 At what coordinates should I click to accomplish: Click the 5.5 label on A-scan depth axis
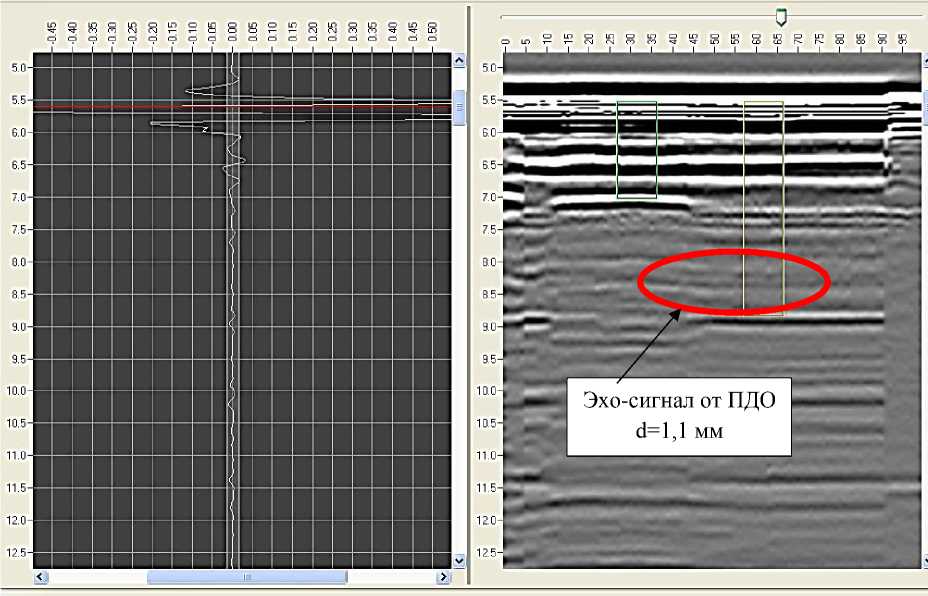coord(19,100)
